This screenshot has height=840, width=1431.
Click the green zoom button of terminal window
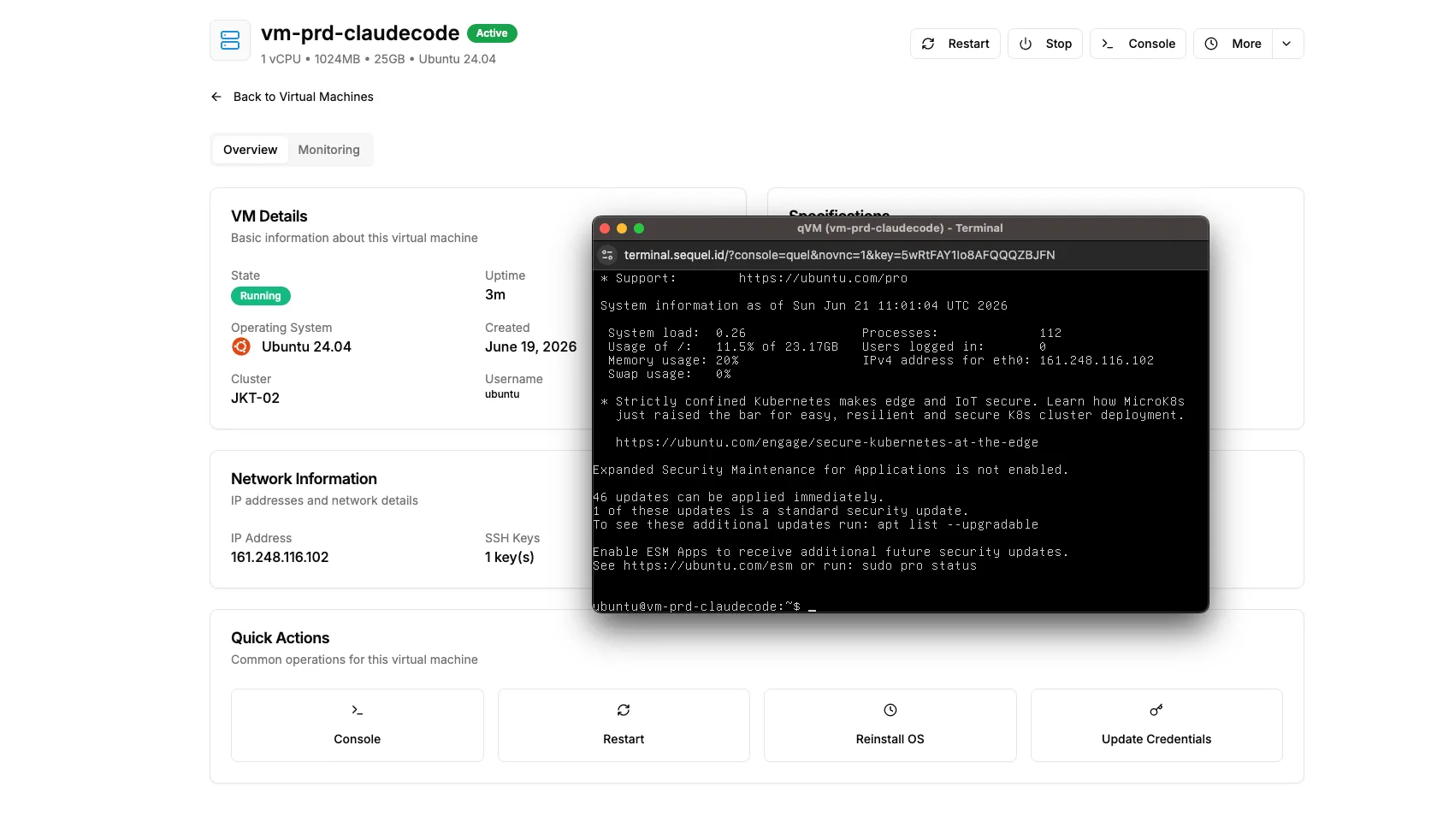(639, 228)
